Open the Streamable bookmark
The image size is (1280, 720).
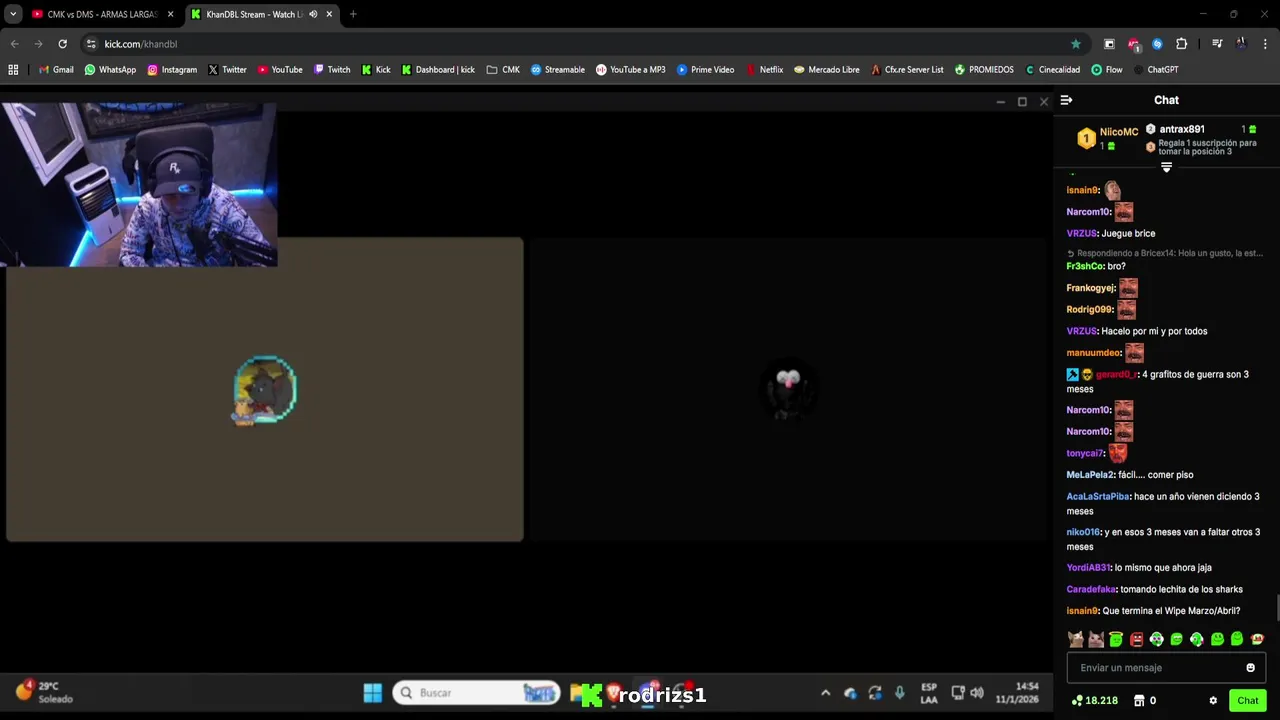[557, 70]
